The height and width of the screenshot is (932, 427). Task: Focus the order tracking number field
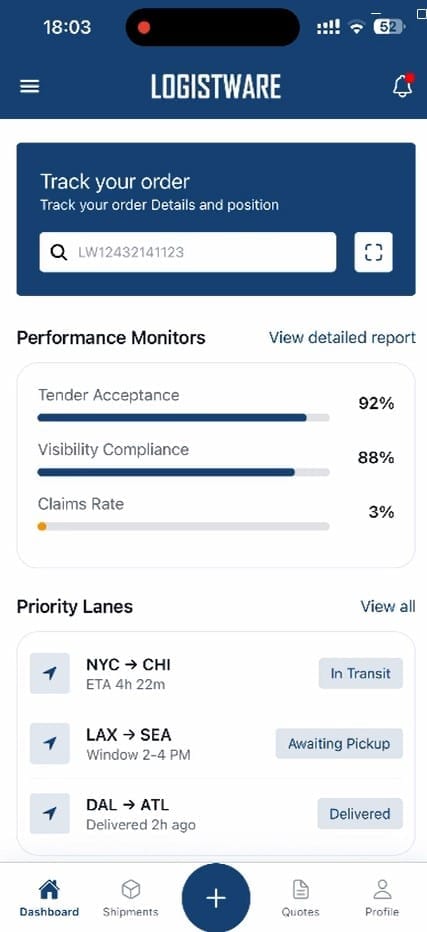(188, 252)
